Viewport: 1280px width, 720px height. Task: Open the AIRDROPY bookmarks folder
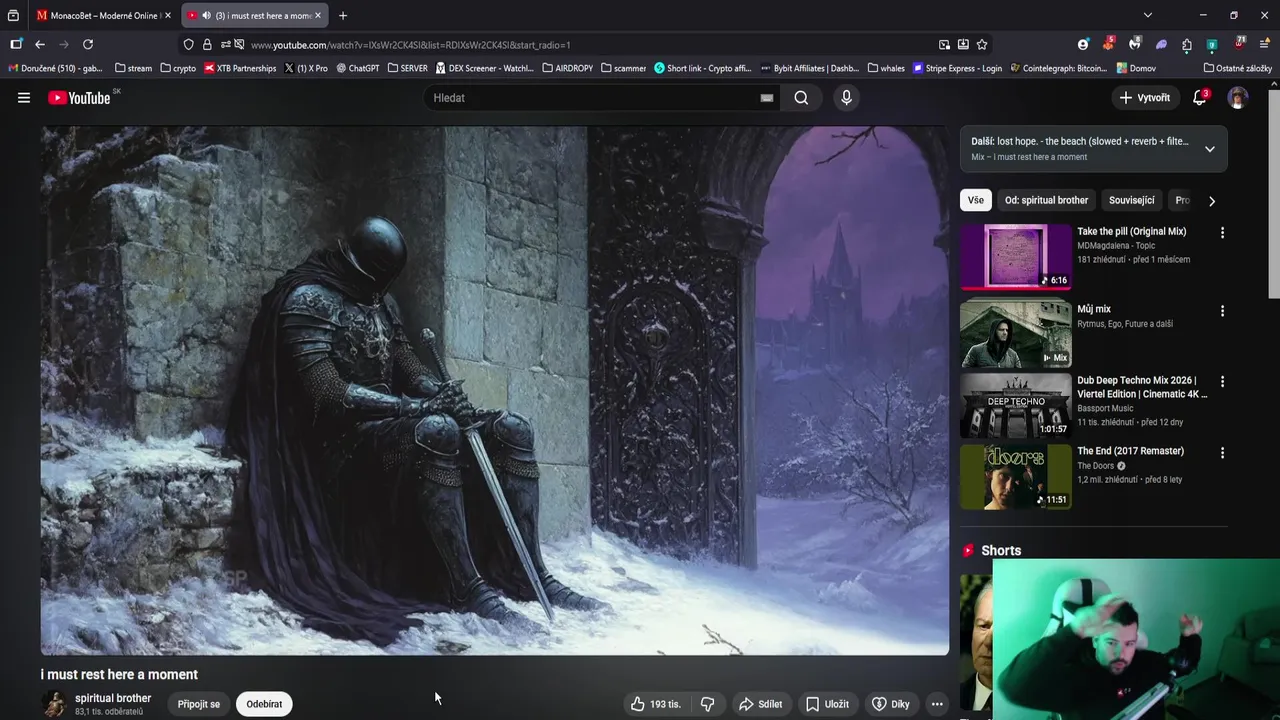[x=567, y=68]
